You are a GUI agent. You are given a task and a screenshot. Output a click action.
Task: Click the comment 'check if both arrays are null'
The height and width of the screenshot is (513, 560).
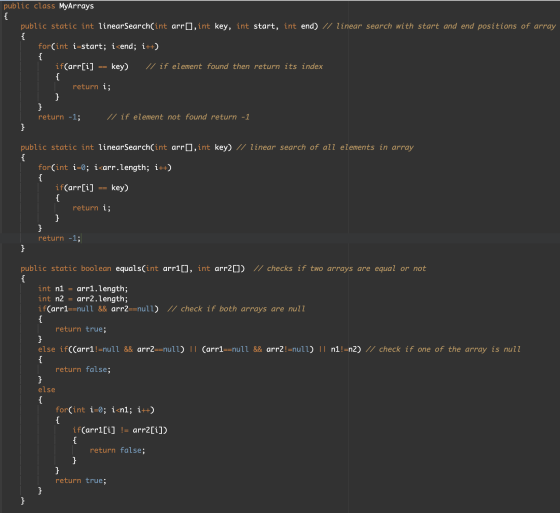(236, 309)
